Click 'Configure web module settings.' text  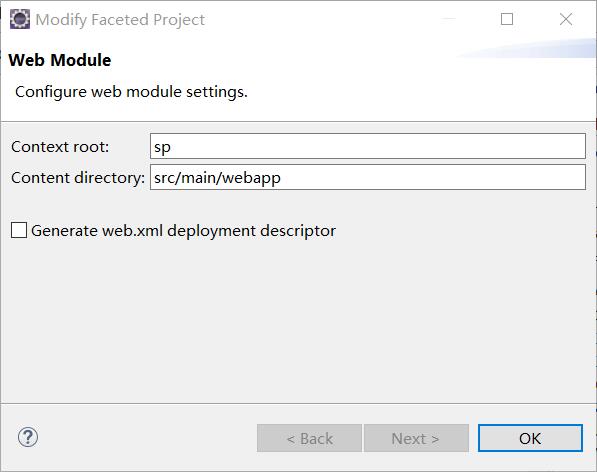click(131, 92)
